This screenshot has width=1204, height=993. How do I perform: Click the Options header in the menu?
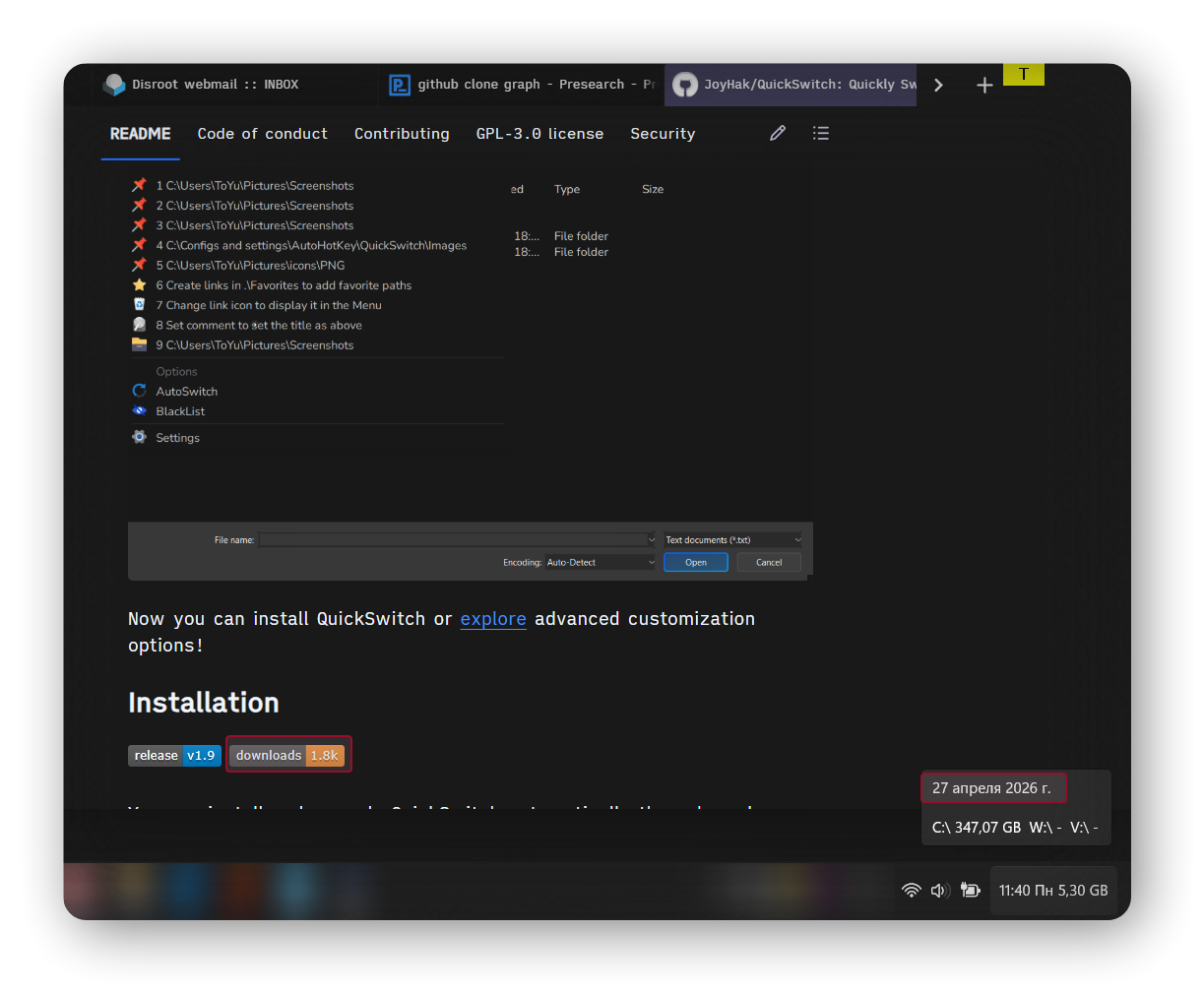coord(176,371)
